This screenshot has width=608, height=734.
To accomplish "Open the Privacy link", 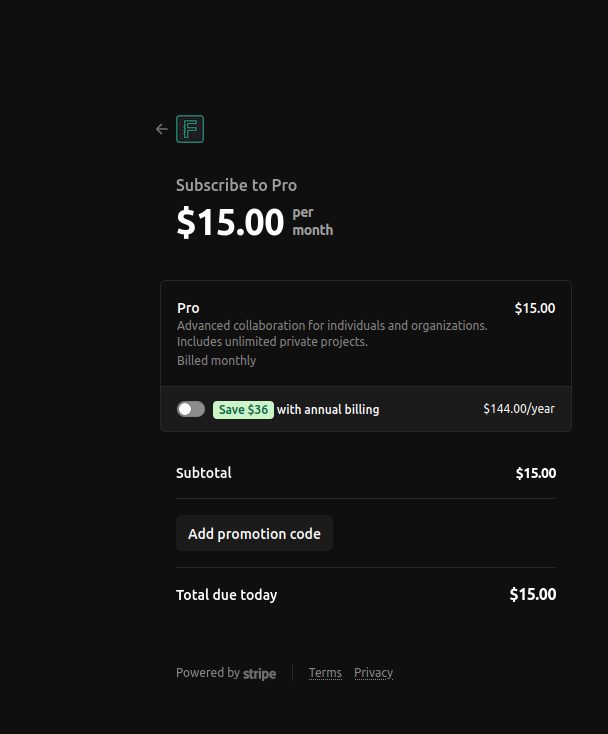I will (374, 673).
